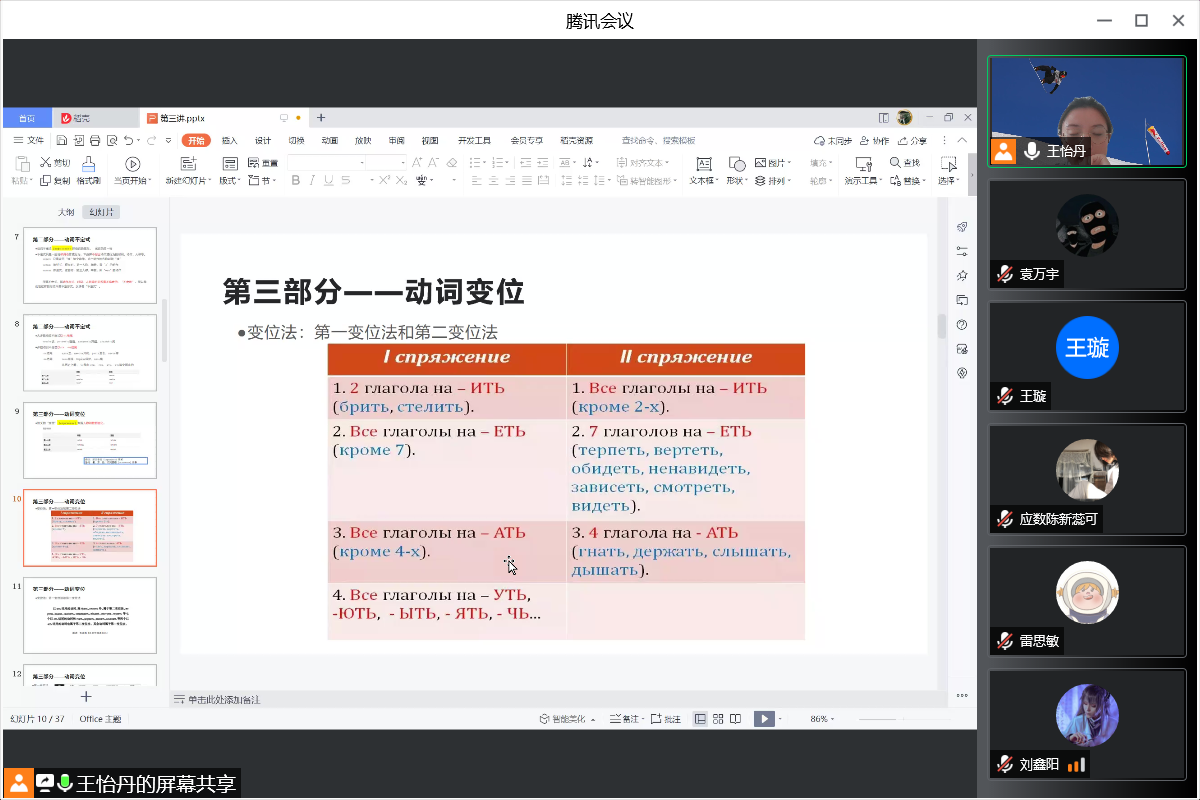1200x800 pixels.
Task: Toggle Strikethrough formatting
Action: pos(345,181)
